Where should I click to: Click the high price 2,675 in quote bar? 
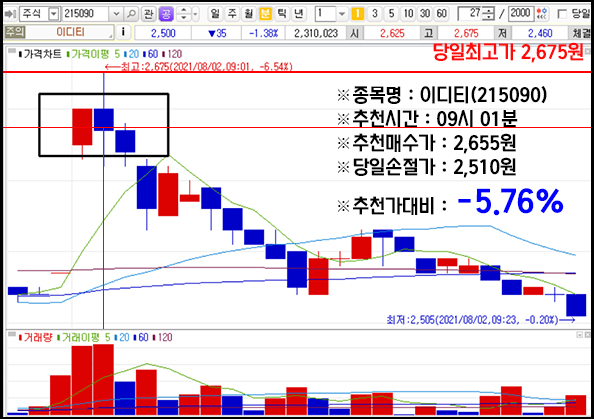(466, 33)
